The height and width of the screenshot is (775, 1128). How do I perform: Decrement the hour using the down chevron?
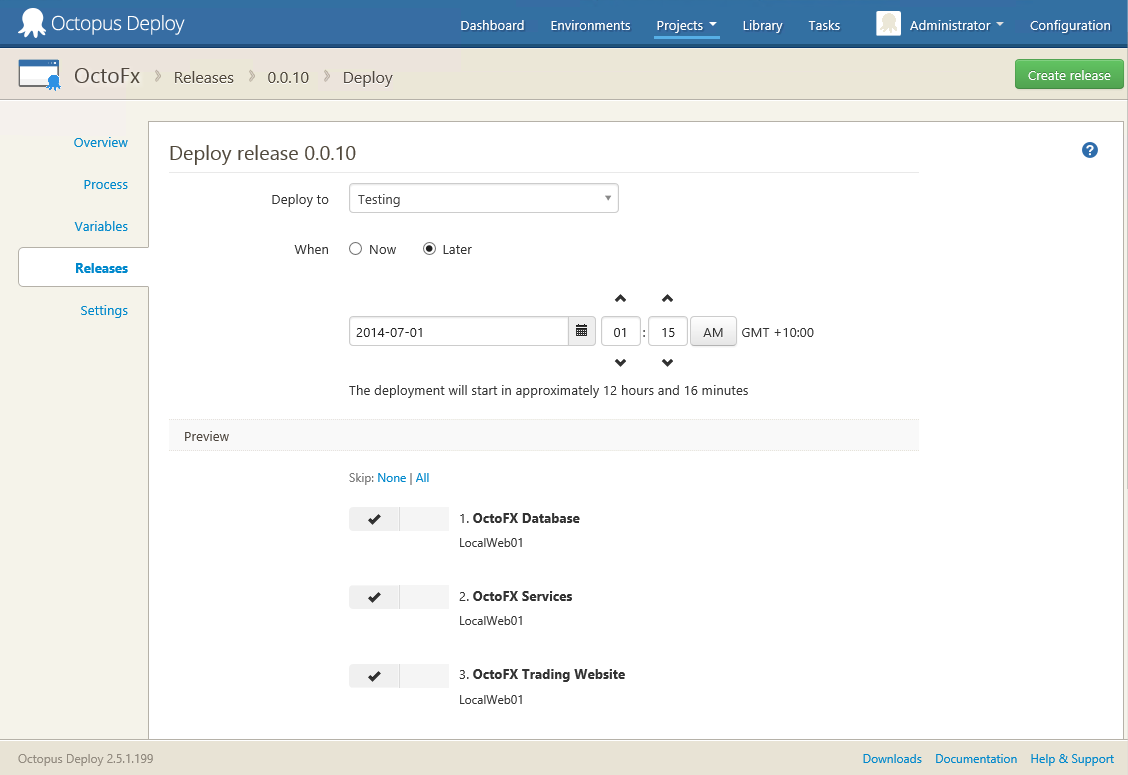click(x=620, y=363)
